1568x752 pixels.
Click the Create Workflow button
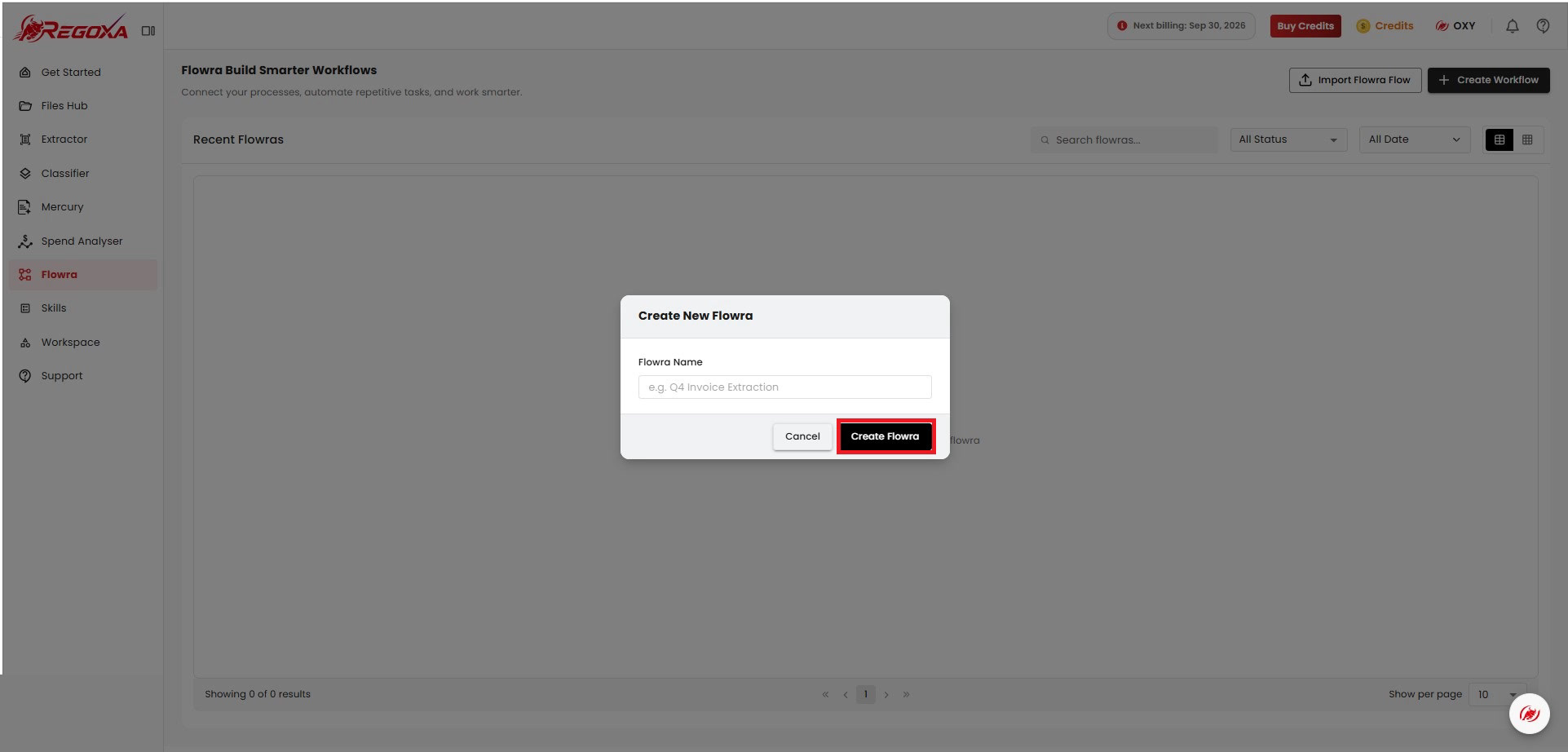coord(1488,80)
